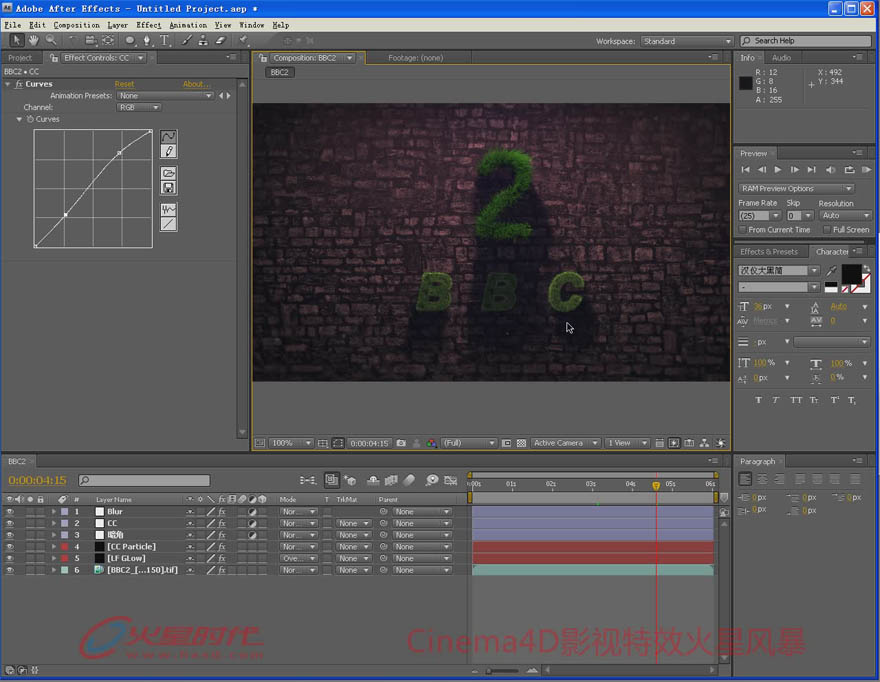
Task: Select the Horizontal Type tool
Action: coord(164,40)
